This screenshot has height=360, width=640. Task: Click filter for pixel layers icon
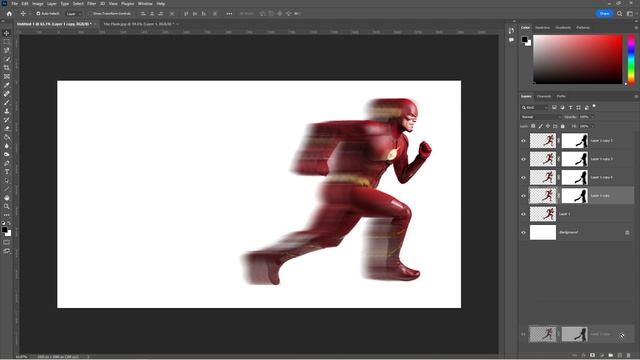tap(554, 107)
